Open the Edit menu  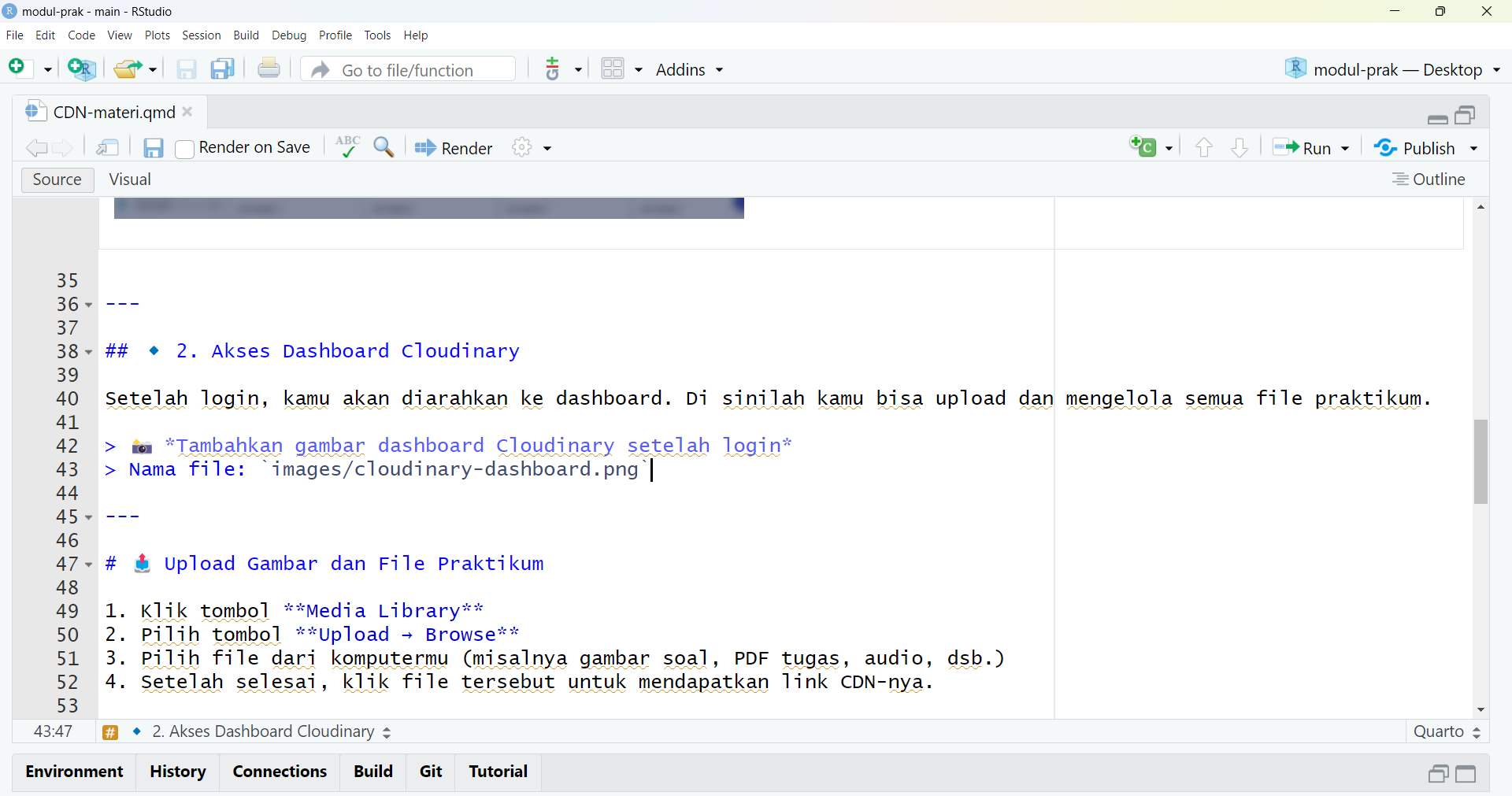coord(46,35)
